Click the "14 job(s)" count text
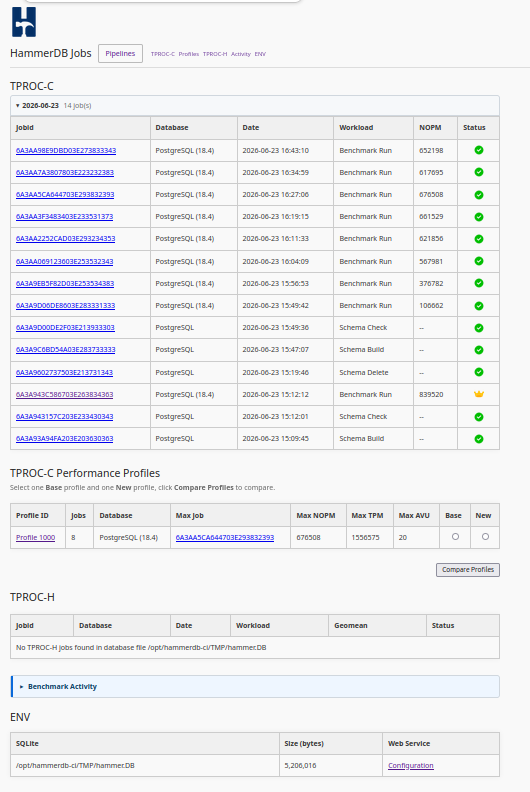The height and width of the screenshot is (792, 530). pos(77,106)
